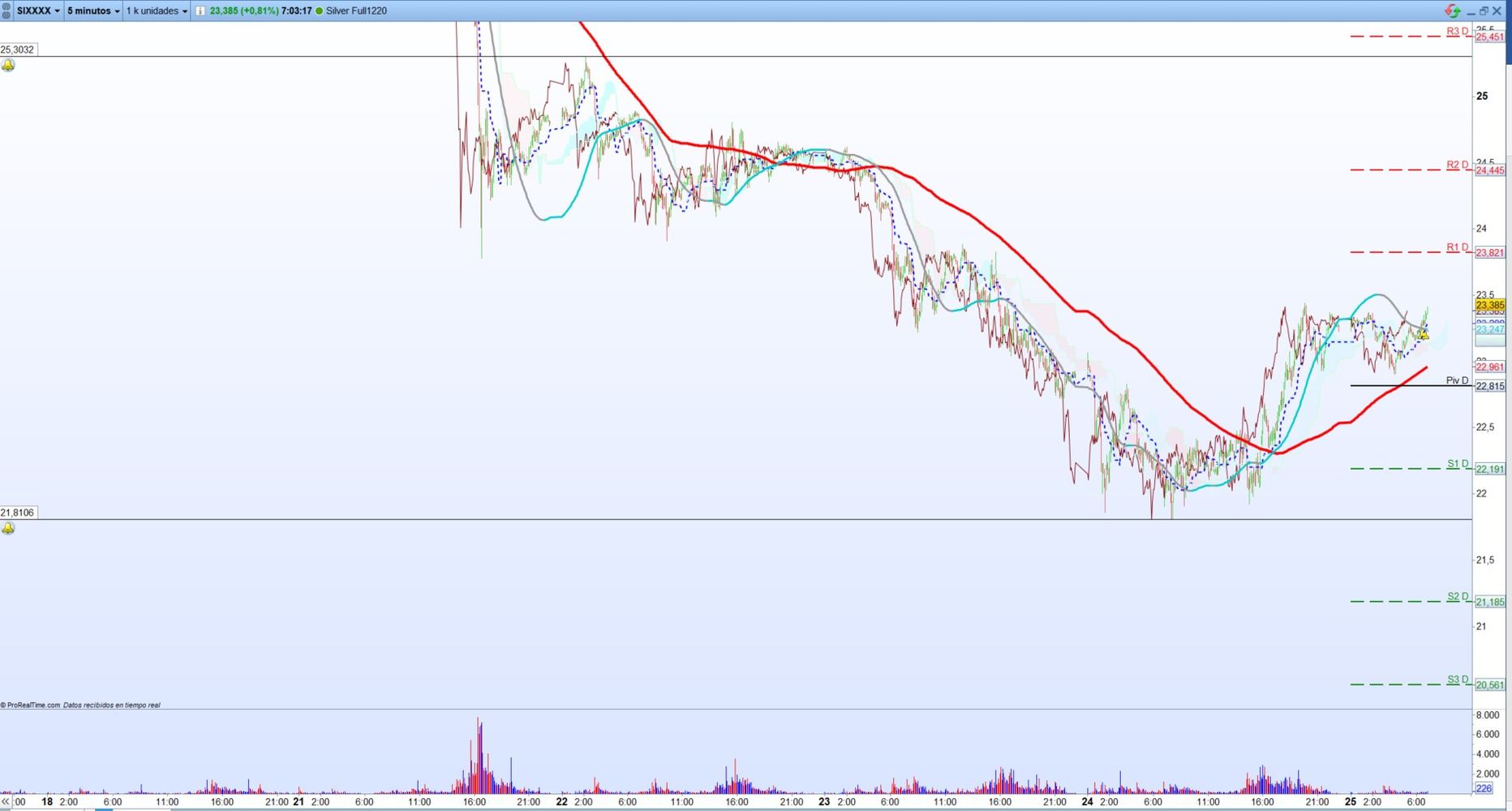Viewport: 1512px width, 811px height.
Task: Click the volume value box 226
Action: point(1484,788)
